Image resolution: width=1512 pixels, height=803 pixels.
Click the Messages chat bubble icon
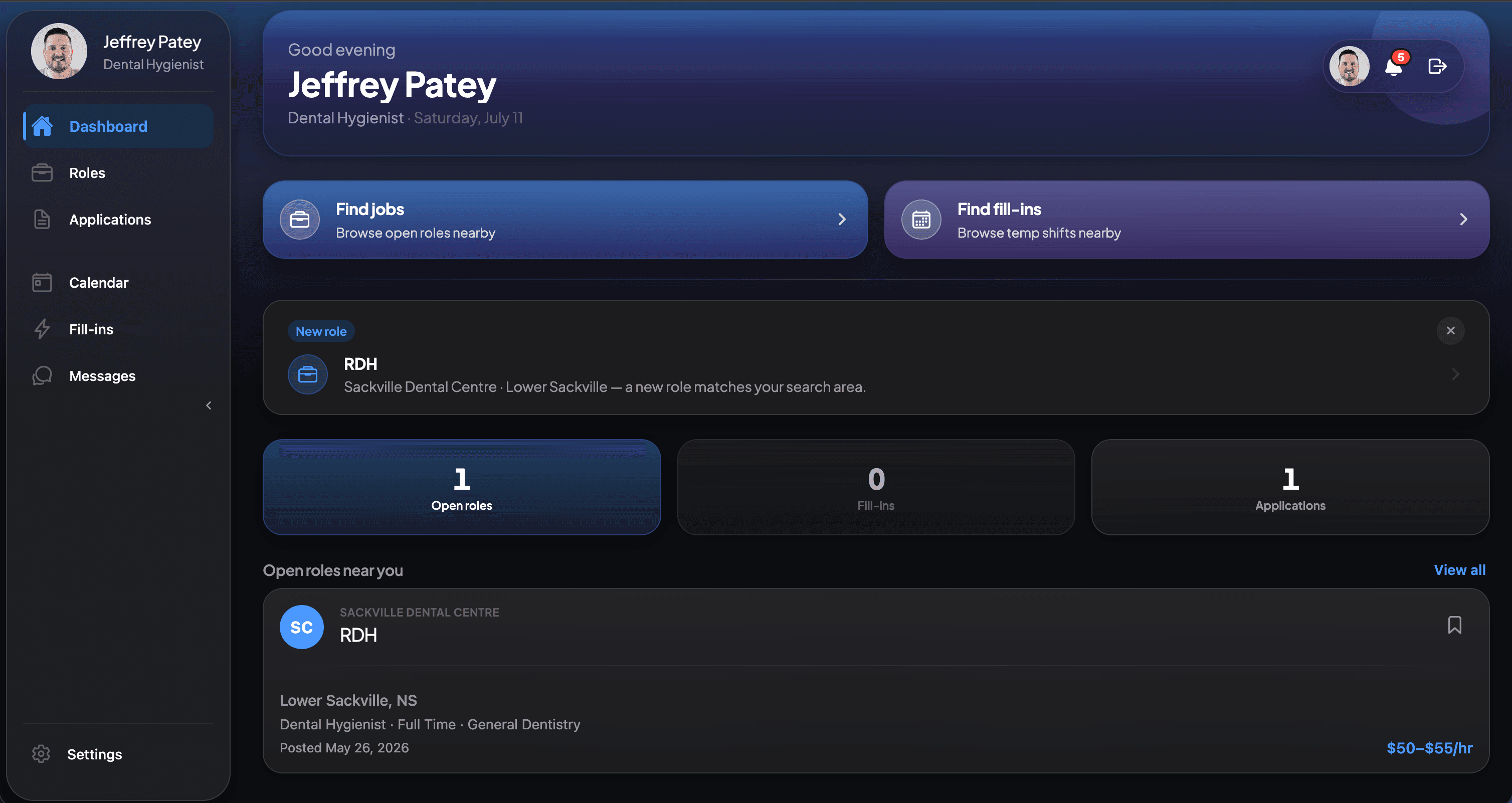click(42, 375)
